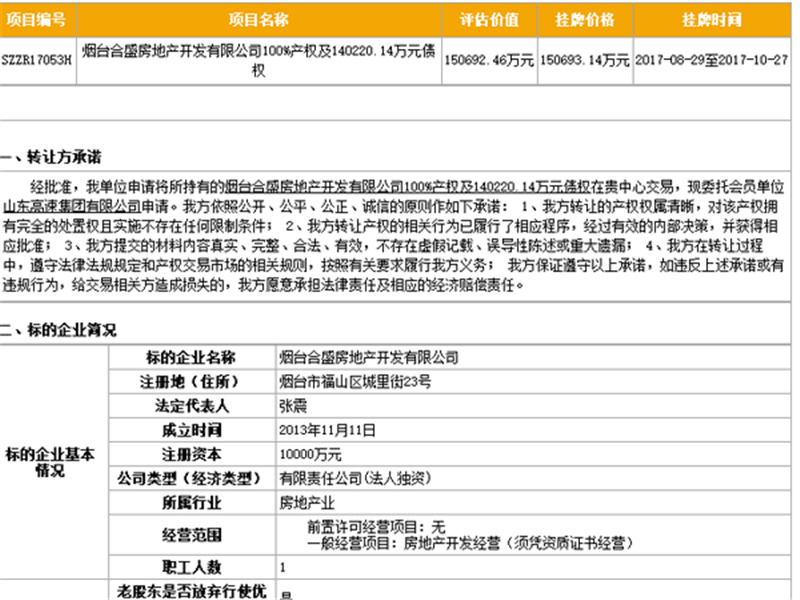Select industry value 房地产业

(x=307, y=503)
